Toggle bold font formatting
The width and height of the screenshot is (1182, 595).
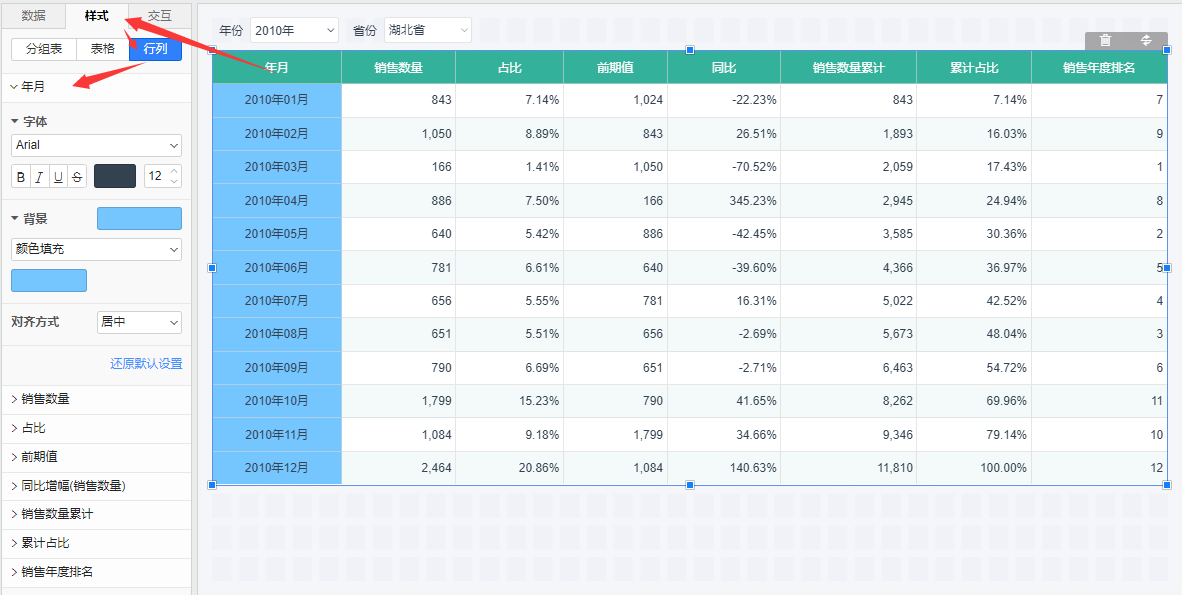(x=21, y=177)
